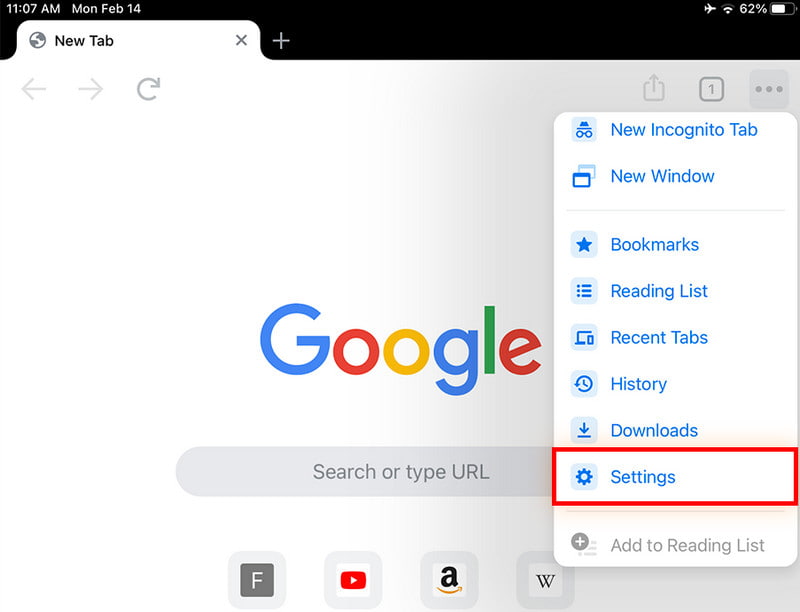Tap the airplane mode status icon
The height and width of the screenshot is (612, 800).
click(x=710, y=9)
